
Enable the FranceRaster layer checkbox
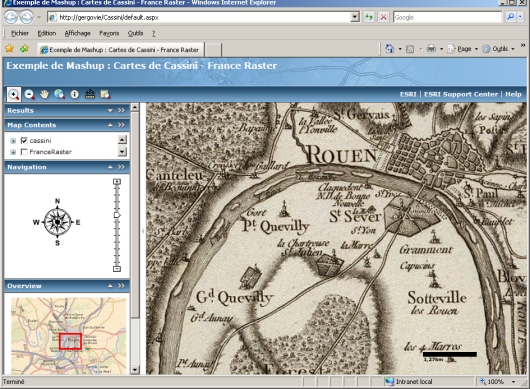coord(24,152)
